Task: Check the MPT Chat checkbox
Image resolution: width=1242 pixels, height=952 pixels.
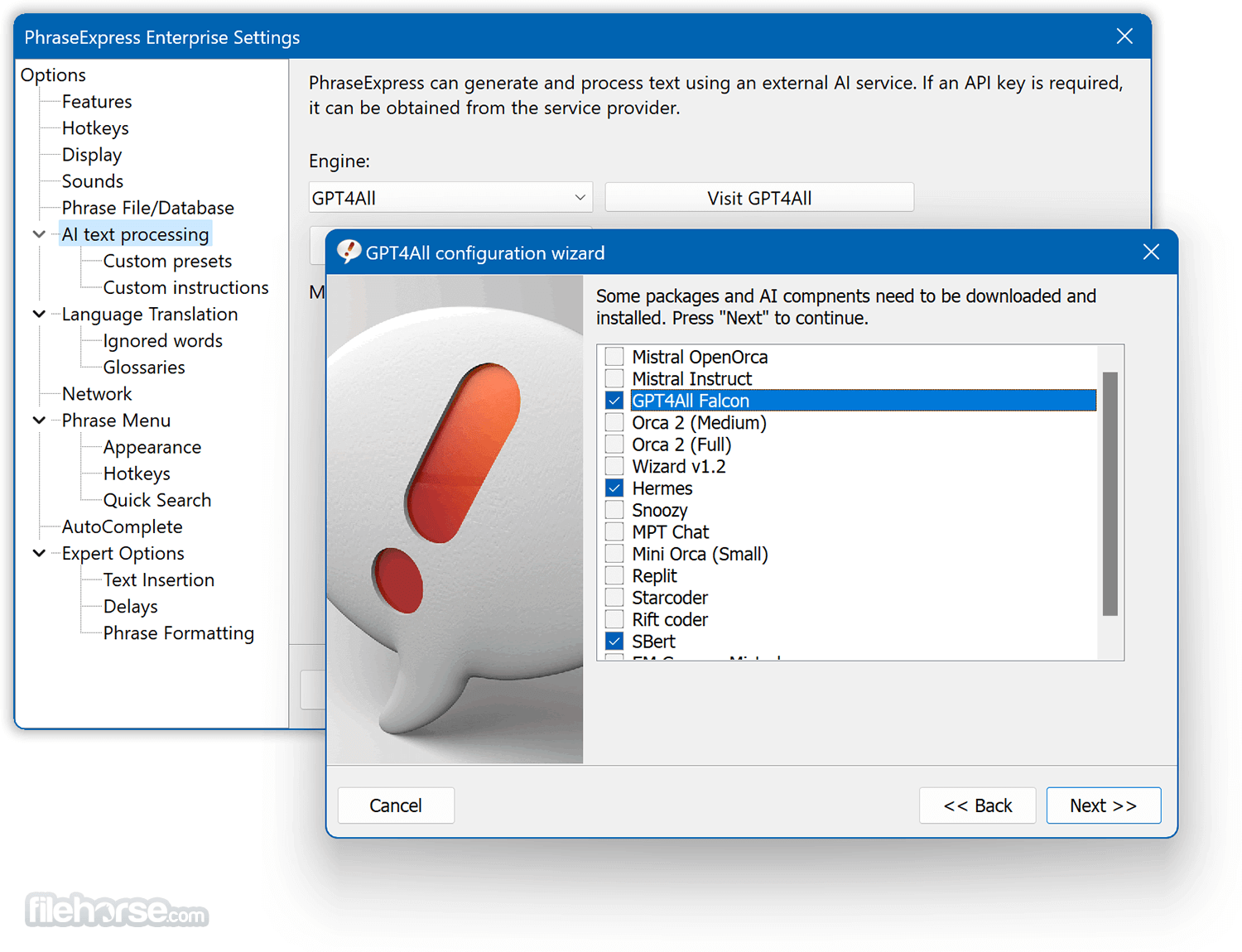Action: 614,531
